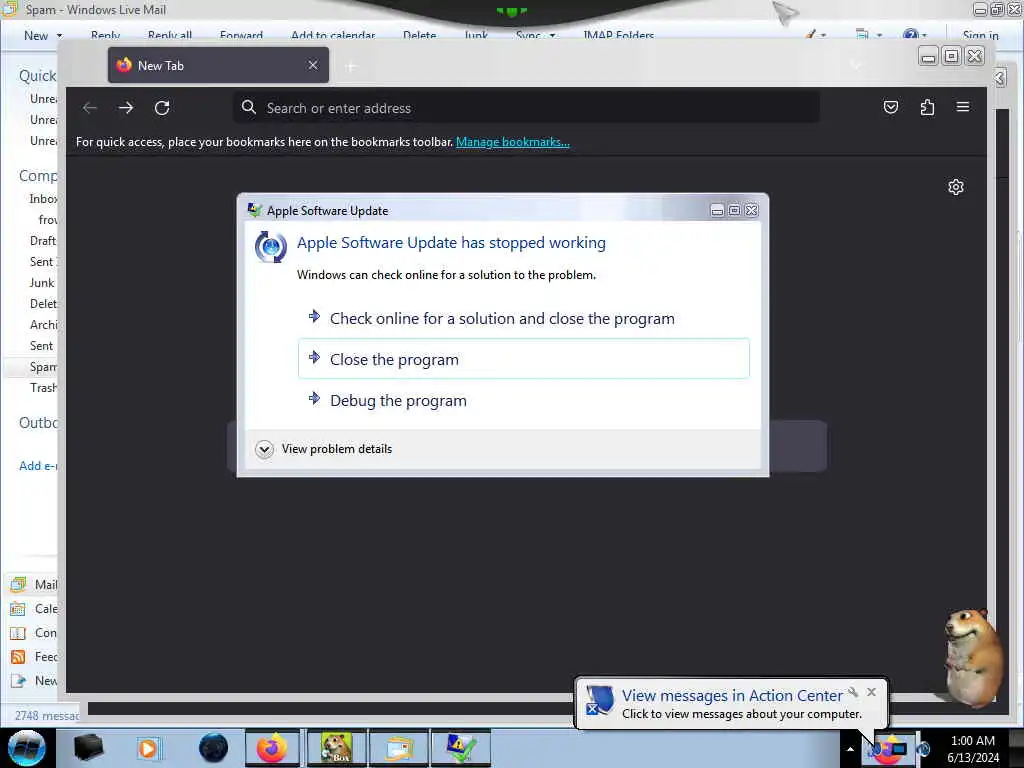Select the Junk folder in Live Mail
1024x768 pixels.
click(x=42, y=283)
